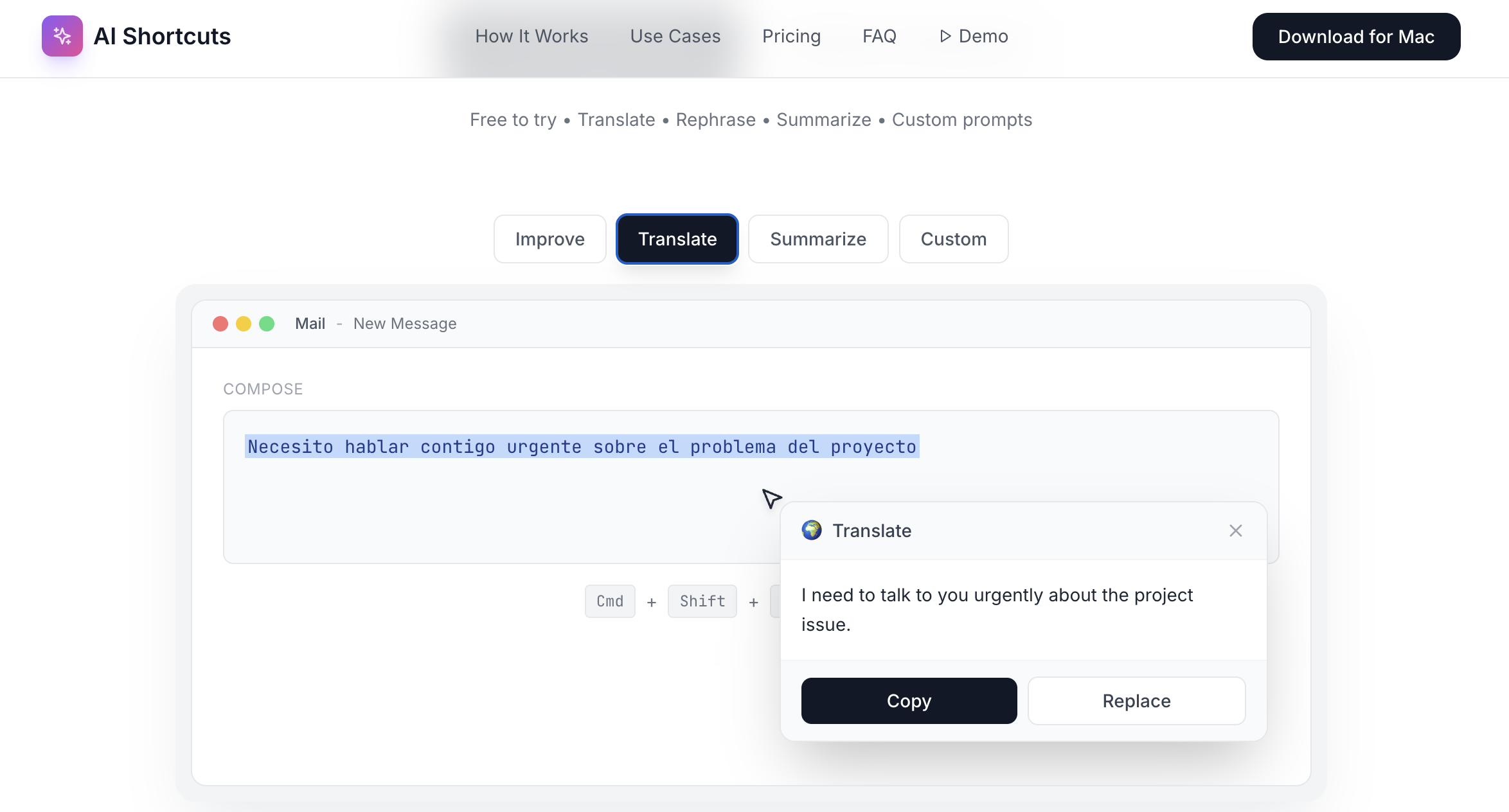Screen dimensions: 1509x812
Task: Click the yellow traffic light dot in Mail window
Action: [x=244, y=323]
